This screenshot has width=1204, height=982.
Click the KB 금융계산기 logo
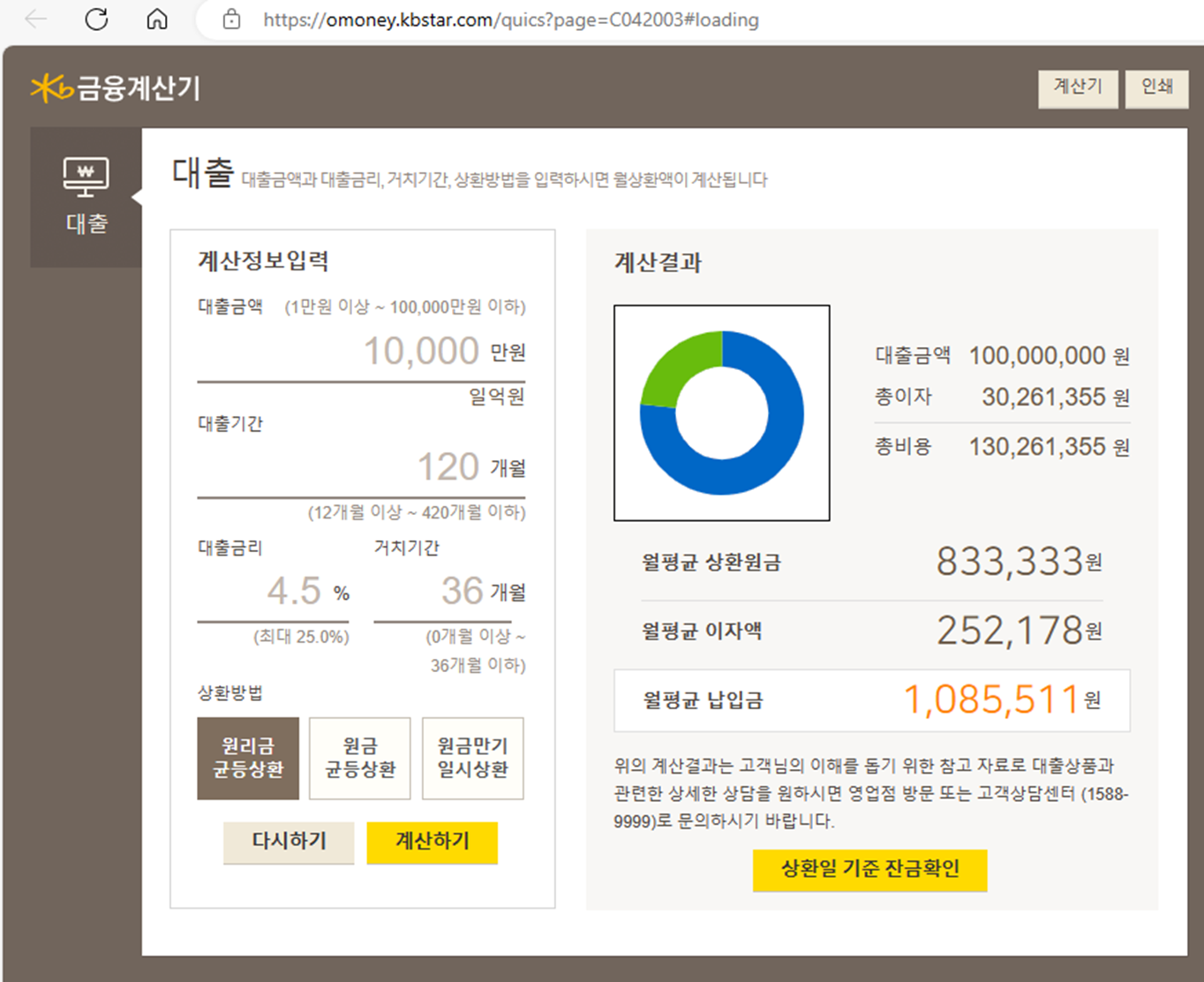113,87
